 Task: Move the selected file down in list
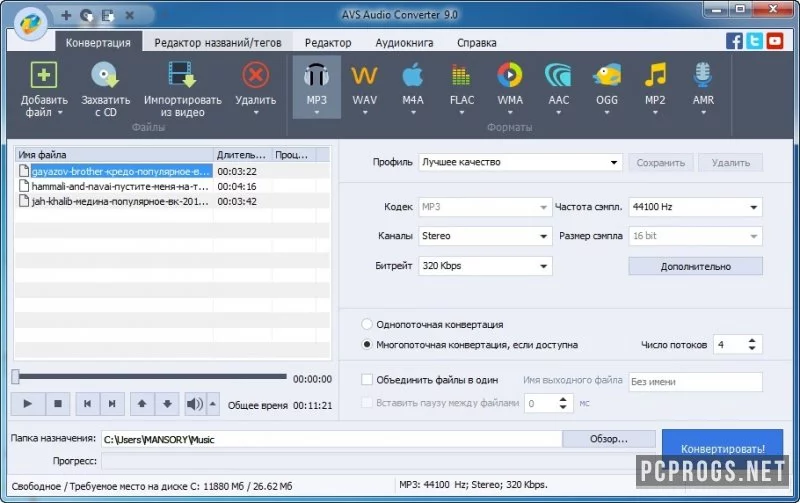click(167, 404)
